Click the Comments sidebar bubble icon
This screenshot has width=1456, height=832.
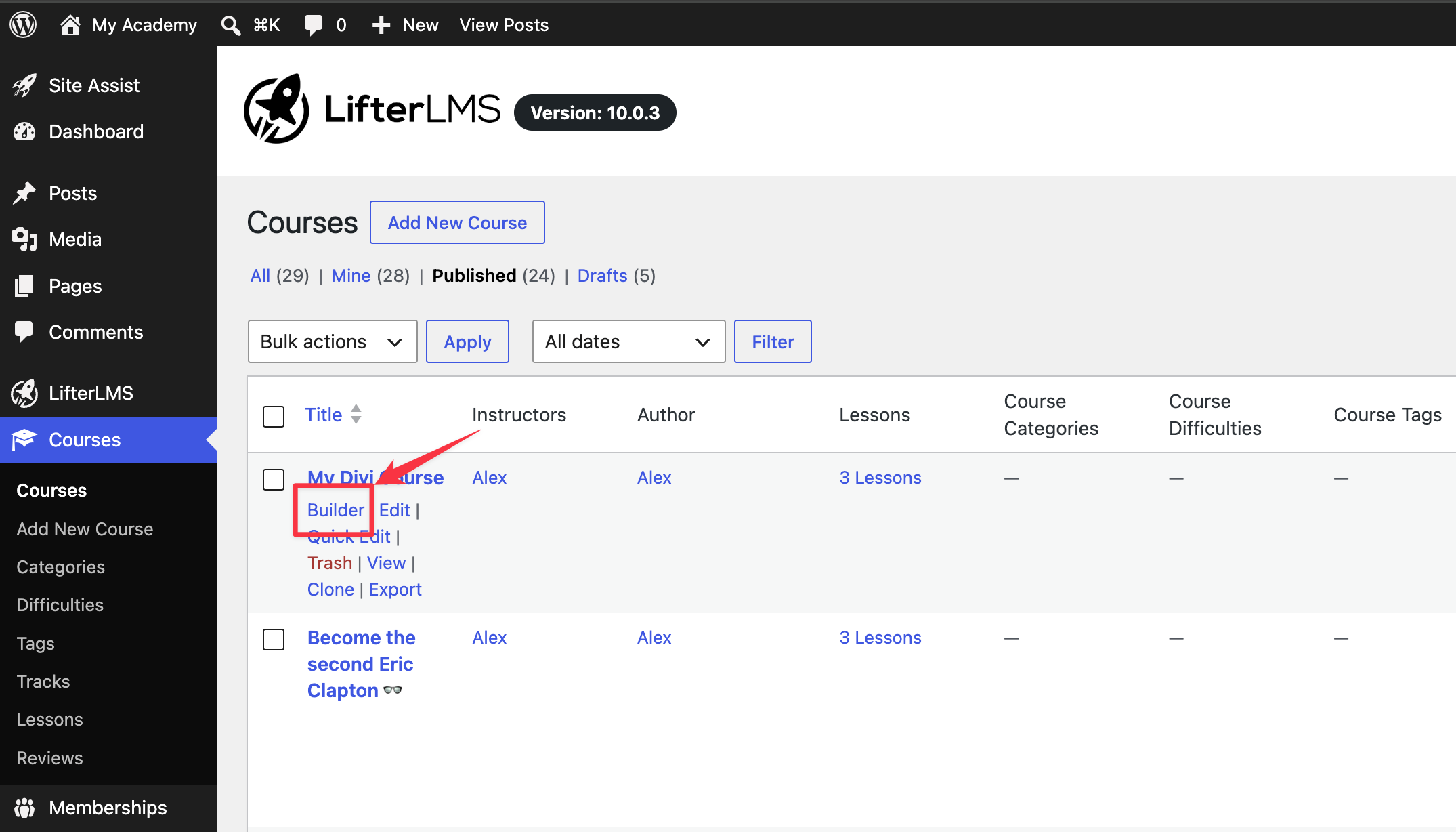[x=24, y=332]
